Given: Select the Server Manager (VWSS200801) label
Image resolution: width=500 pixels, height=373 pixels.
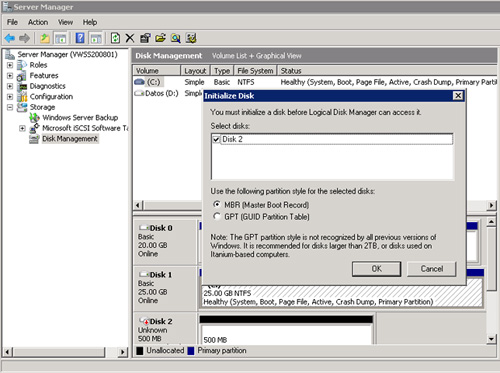Looking at the screenshot, I should pos(67,54).
